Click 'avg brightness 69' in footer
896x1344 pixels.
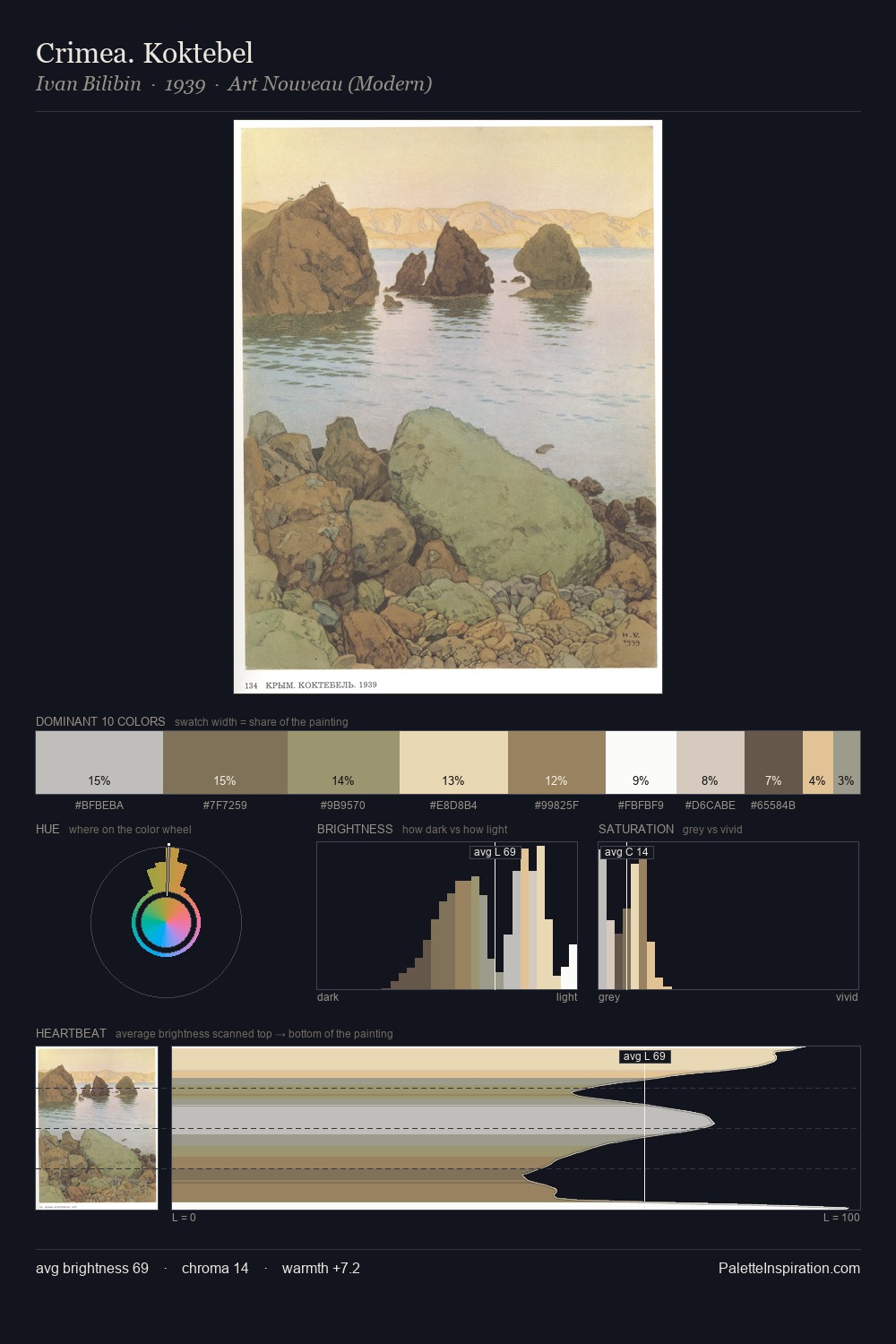(x=92, y=1268)
